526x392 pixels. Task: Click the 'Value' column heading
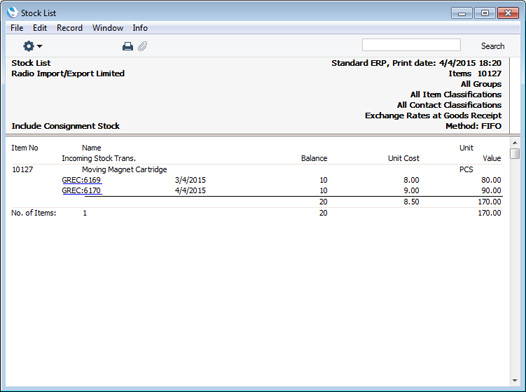pyautogui.click(x=492, y=158)
